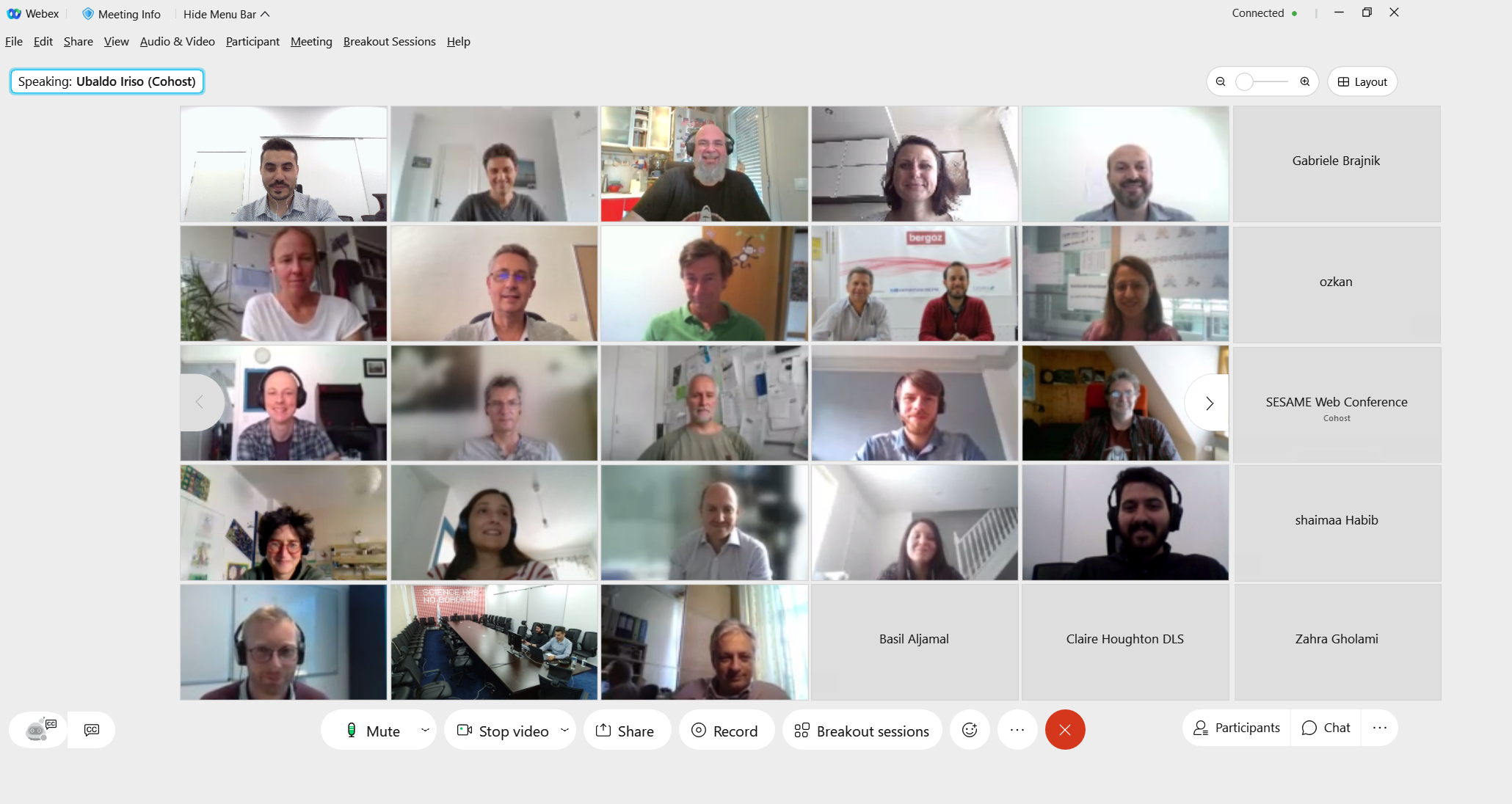Open the Participant menu
Viewport: 1512px width, 804px height.
click(252, 41)
